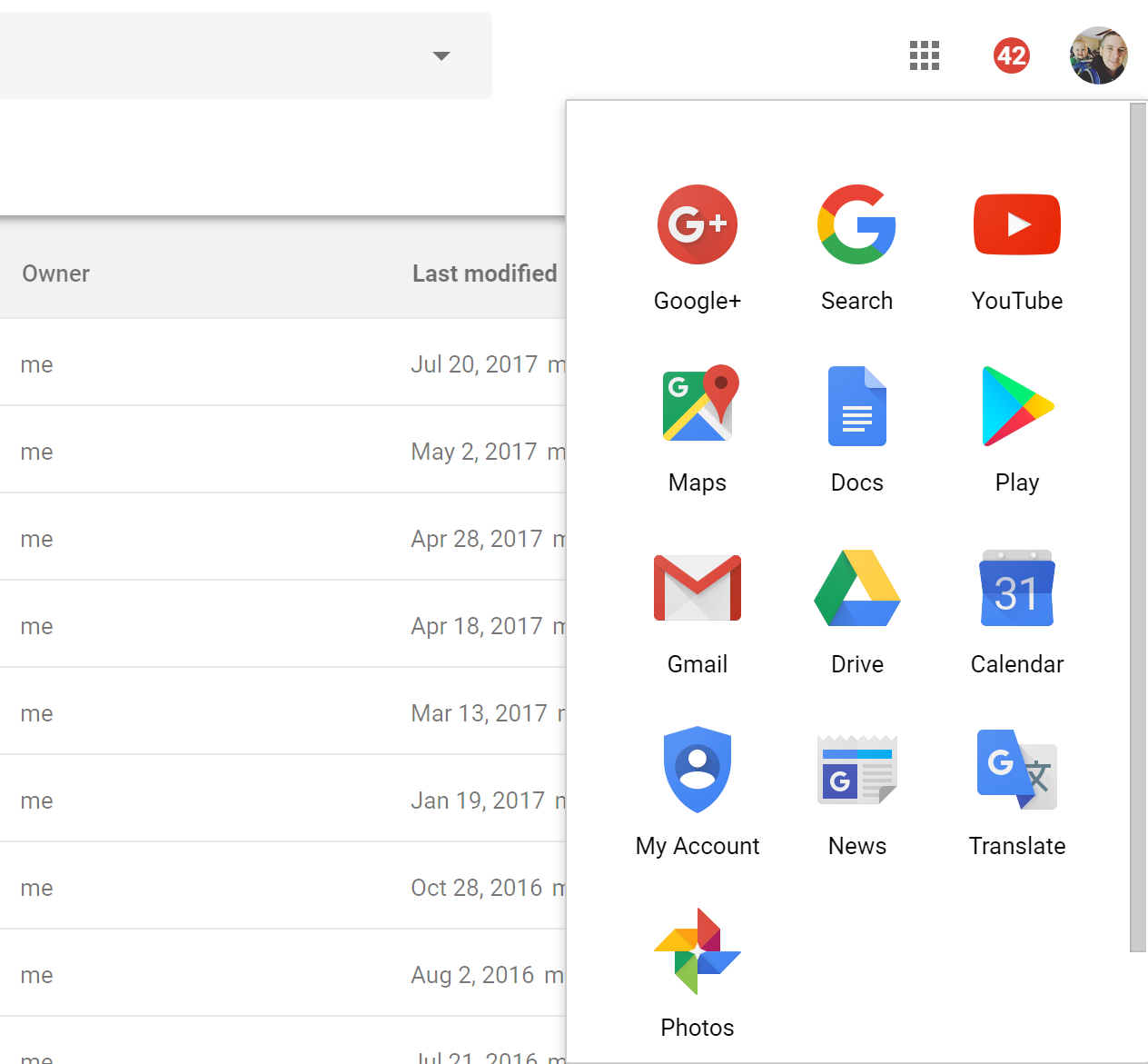
Task: Select the file modified Mar 13, 2017
Action: 282,711
